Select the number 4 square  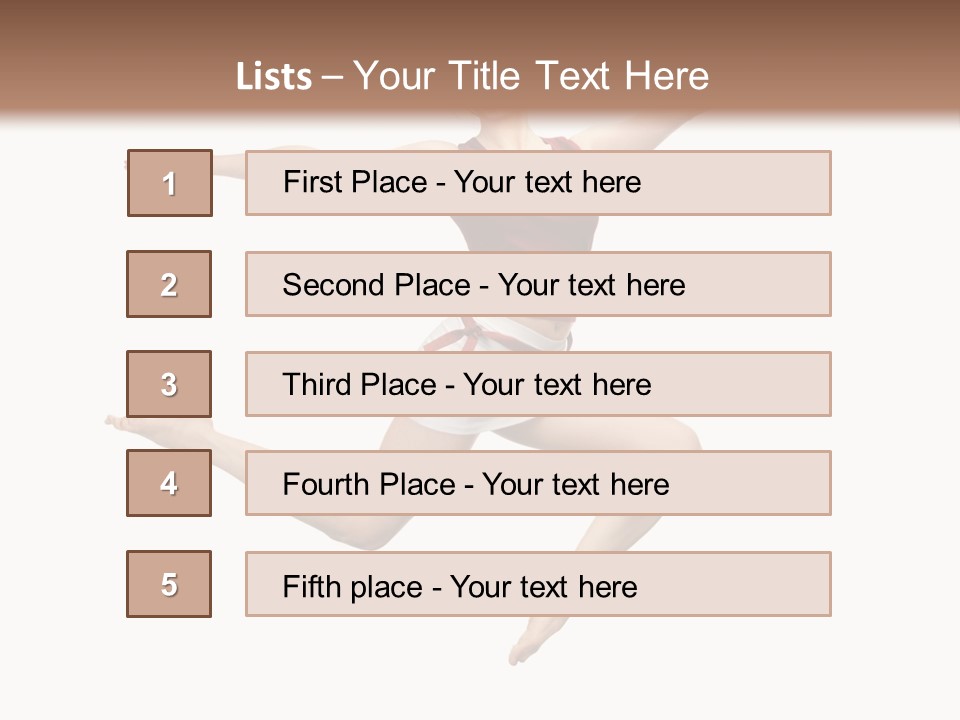pos(169,483)
